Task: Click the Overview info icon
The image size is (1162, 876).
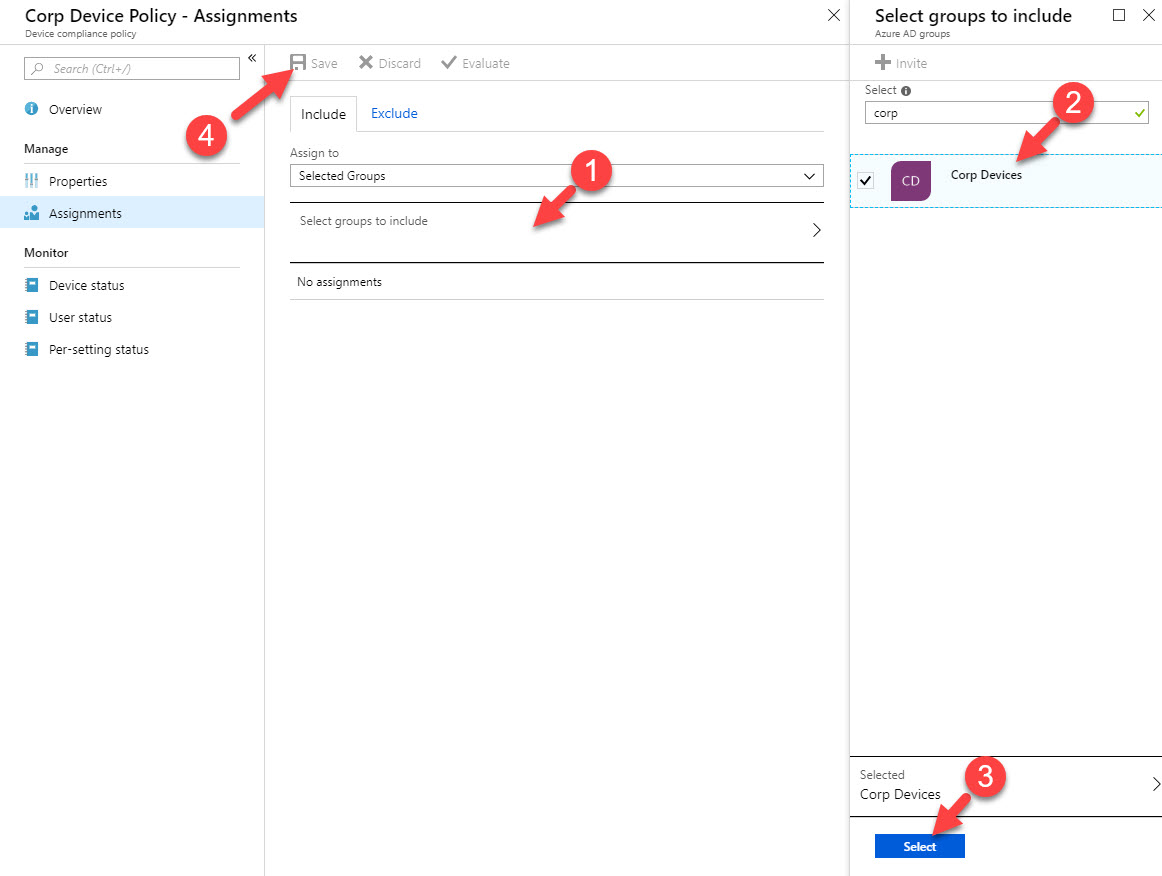Action: click(32, 109)
